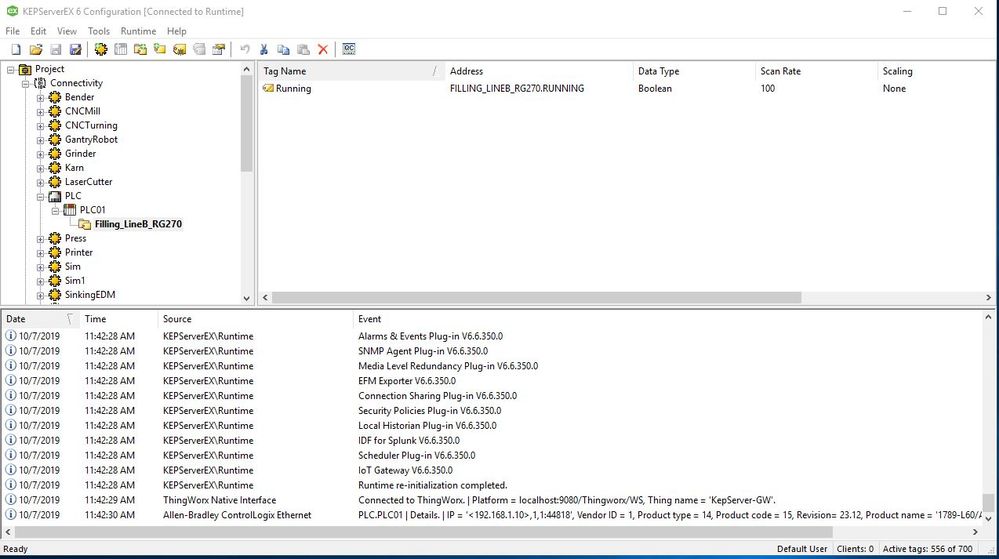999x559 pixels.
Task: Click the Undo arrow icon
Action: [x=245, y=49]
